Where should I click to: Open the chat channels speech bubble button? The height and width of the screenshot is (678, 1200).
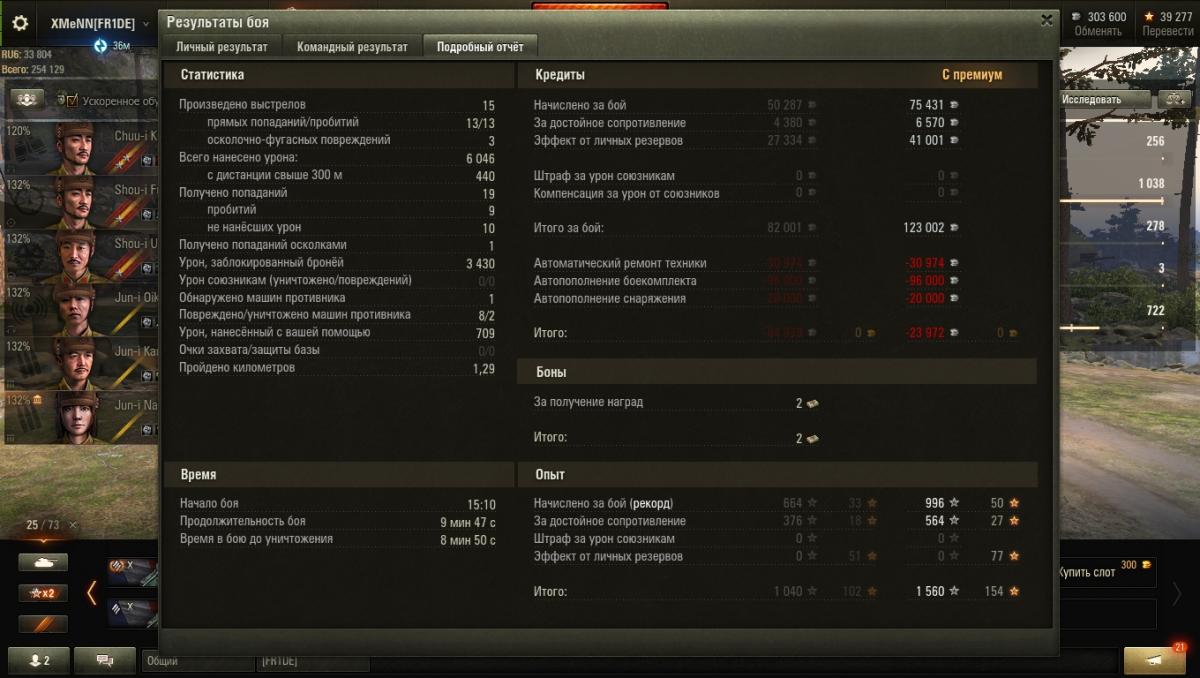[x=103, y=661]
